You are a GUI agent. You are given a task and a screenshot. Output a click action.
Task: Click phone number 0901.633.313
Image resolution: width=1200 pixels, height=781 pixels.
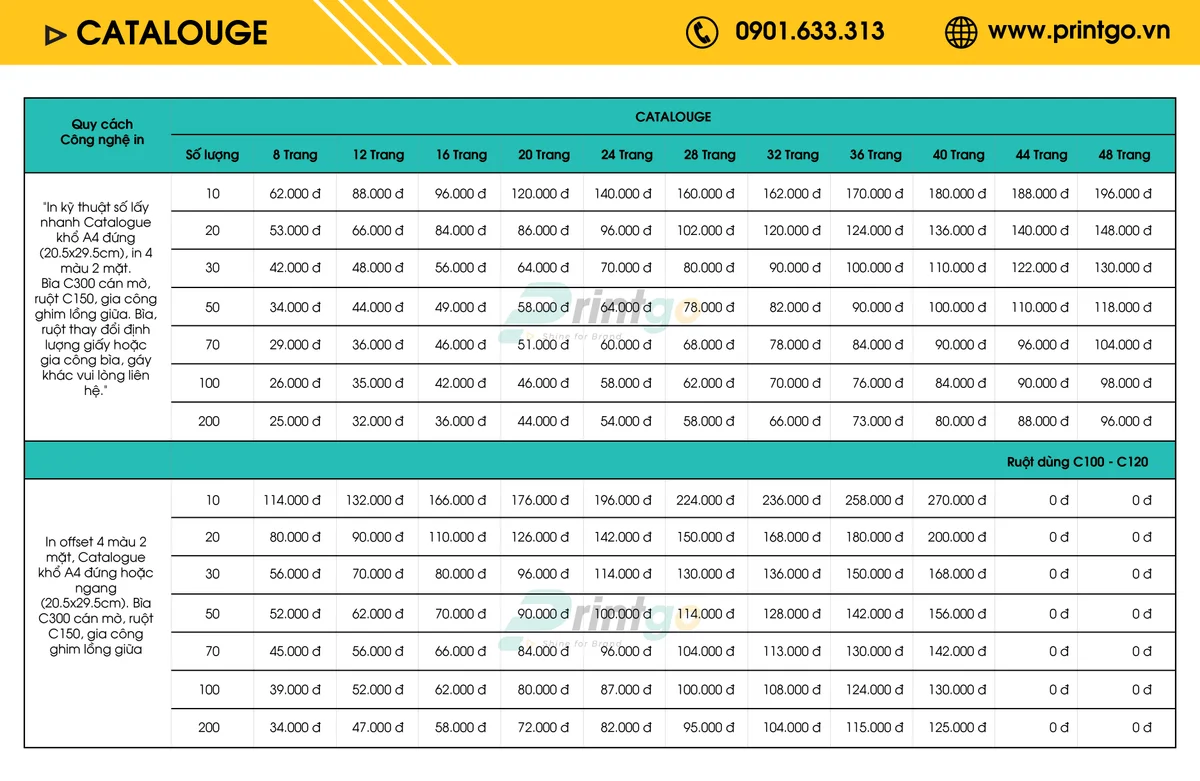click(810, 32)
